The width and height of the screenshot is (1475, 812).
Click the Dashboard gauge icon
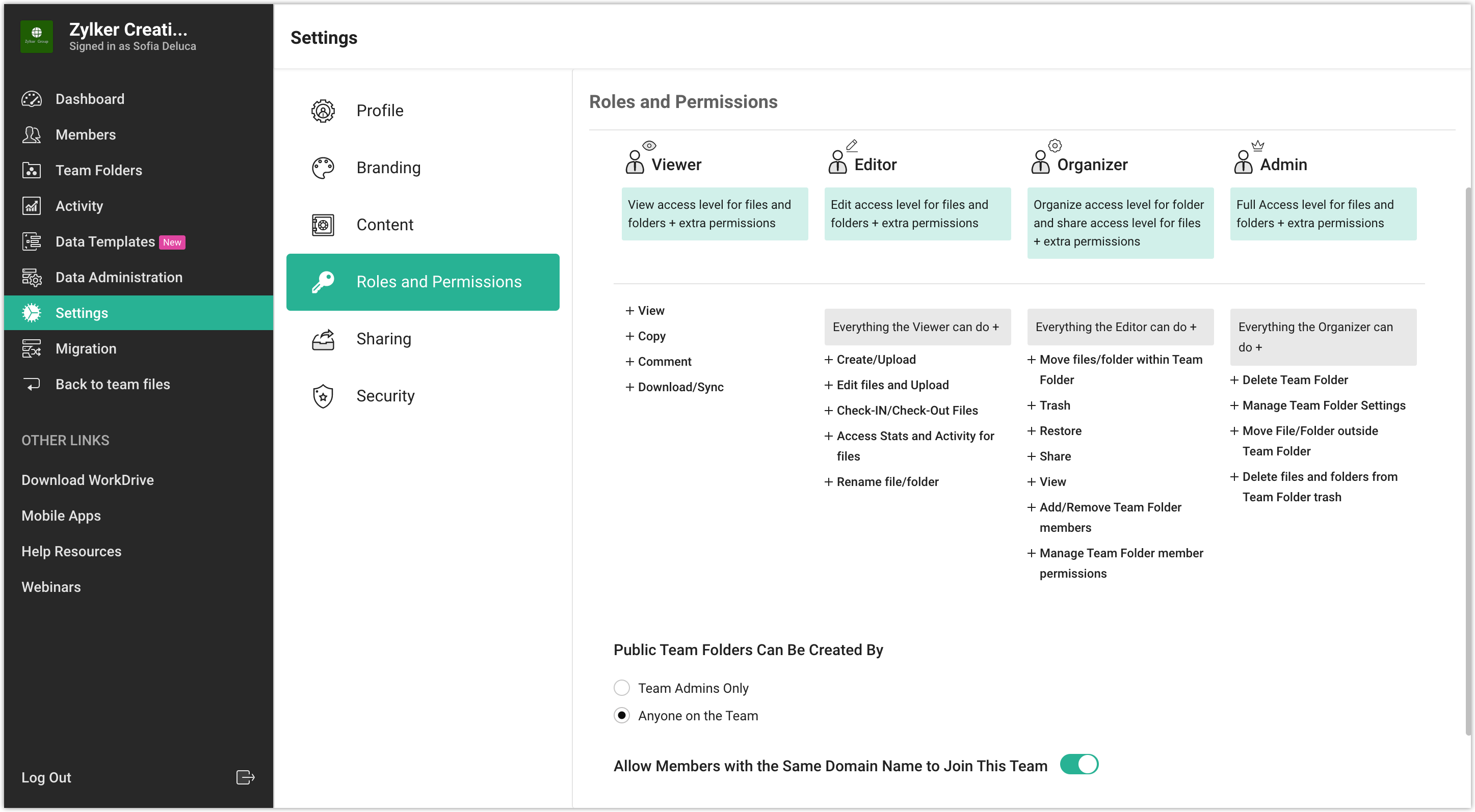pyautogui.click(x=32, y=99)
